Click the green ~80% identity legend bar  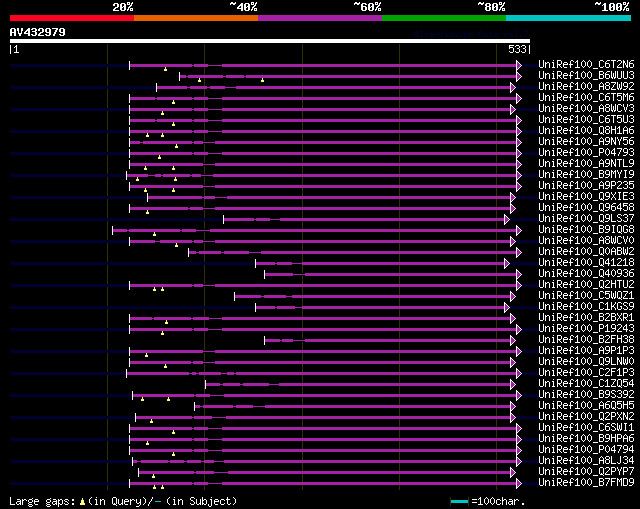point(444,18)
